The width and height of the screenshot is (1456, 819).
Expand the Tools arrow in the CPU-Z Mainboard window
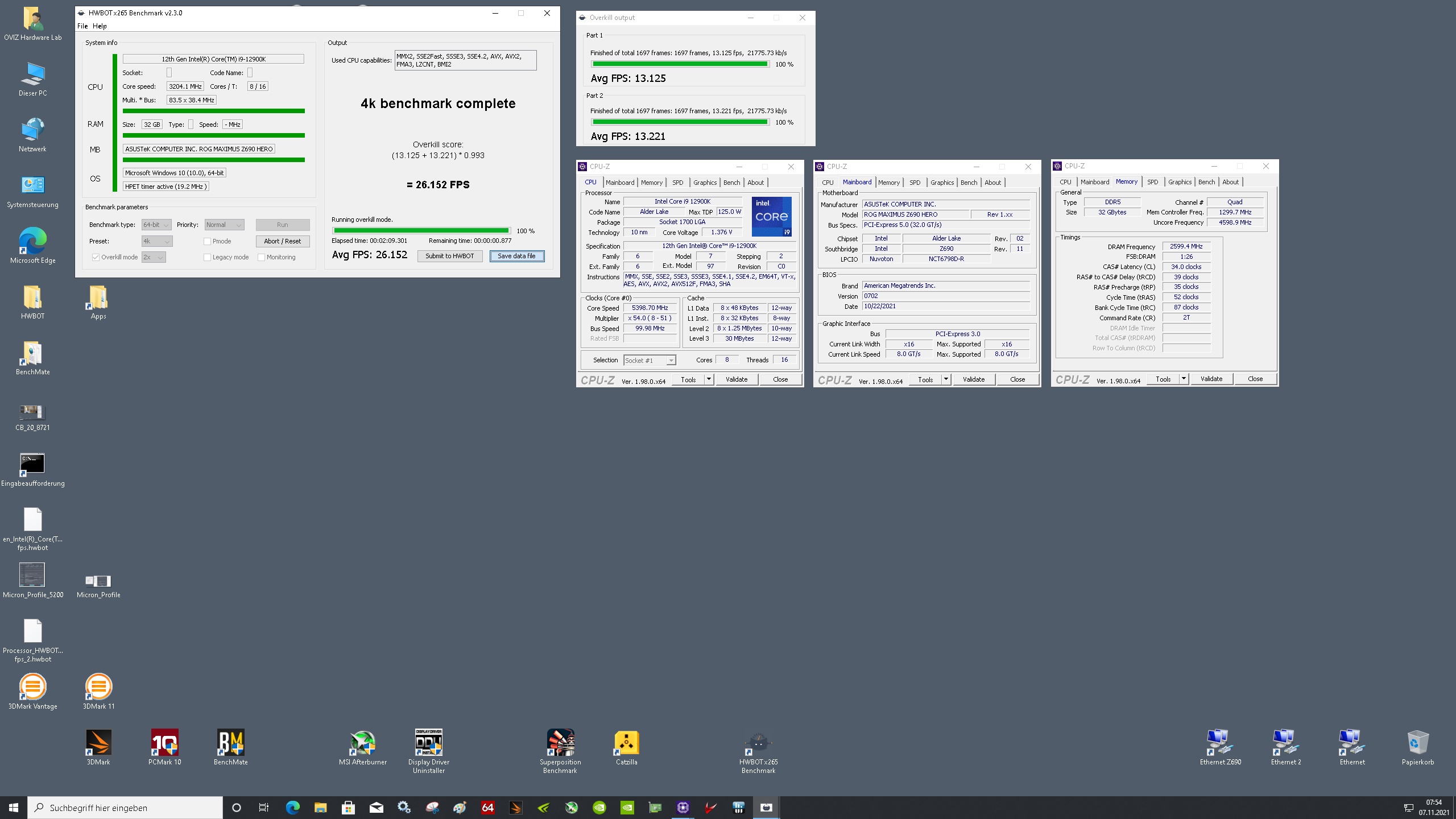pyautogui.click(x=946, y=379)
